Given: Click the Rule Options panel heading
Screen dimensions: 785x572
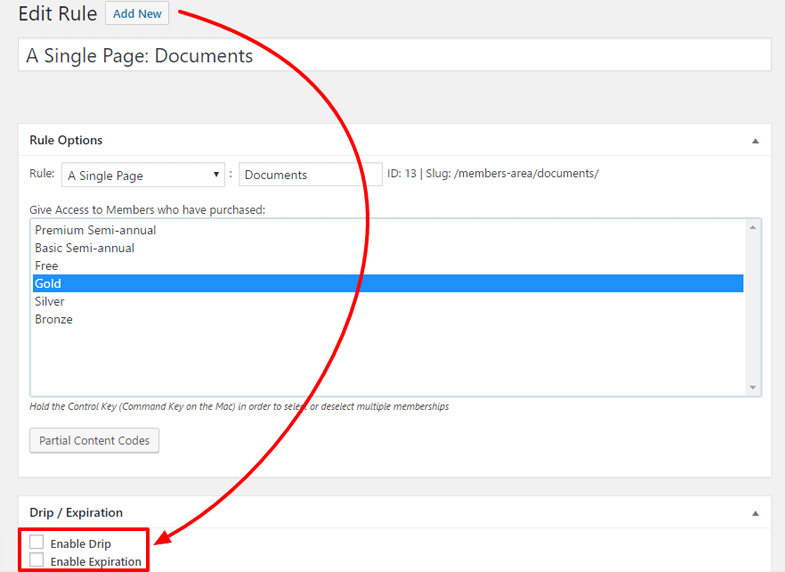Looking at the screenshot, I should tap(66, 141).
